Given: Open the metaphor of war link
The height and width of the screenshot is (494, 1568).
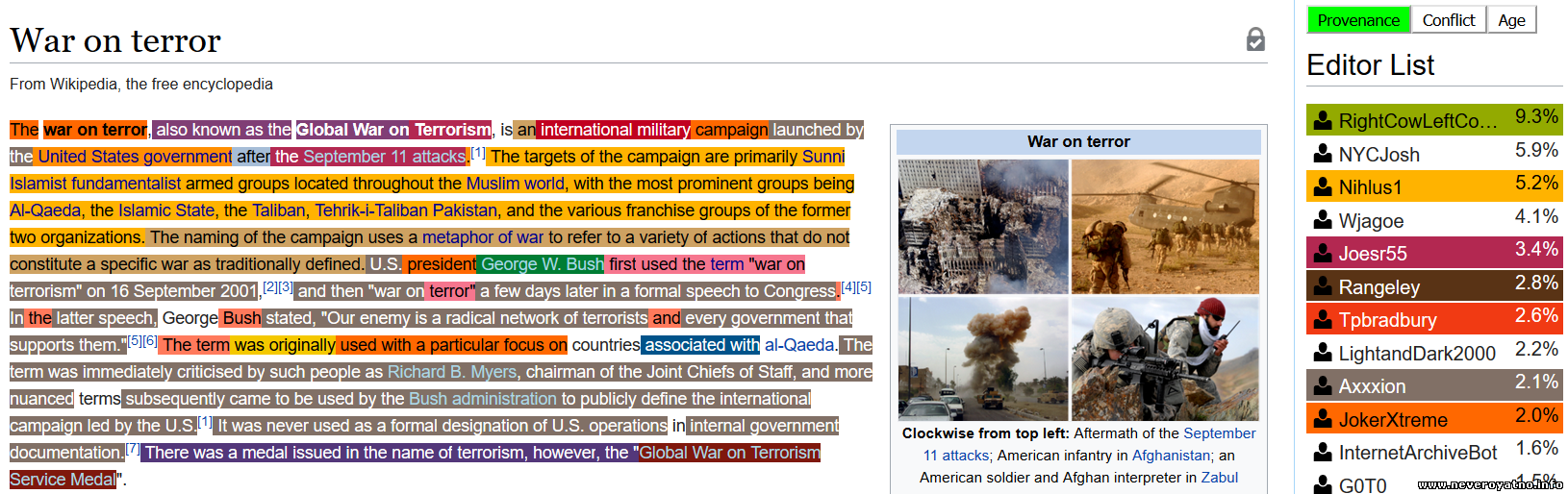Looking at the screenshot, I should click(x=483, y=237).
